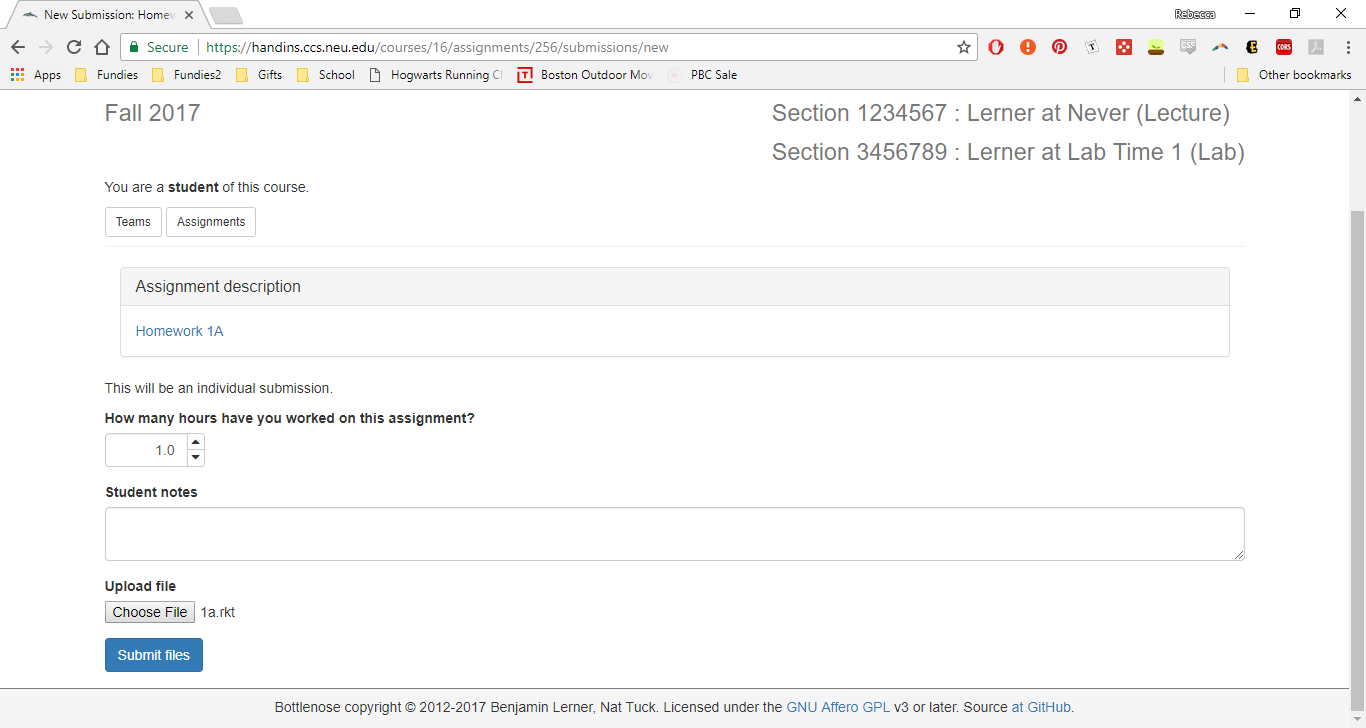Open the red CORS extension
1366x728 pixels.
coord(1283,47)
